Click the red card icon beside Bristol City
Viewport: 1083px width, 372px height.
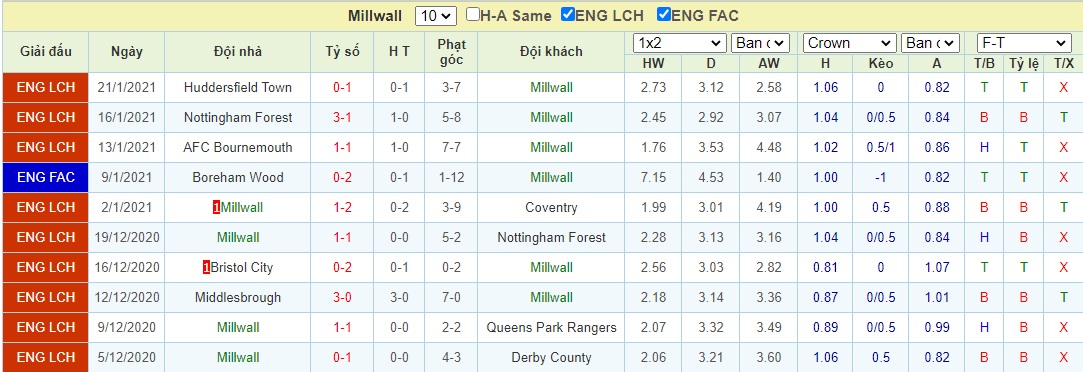coord(207,268)
